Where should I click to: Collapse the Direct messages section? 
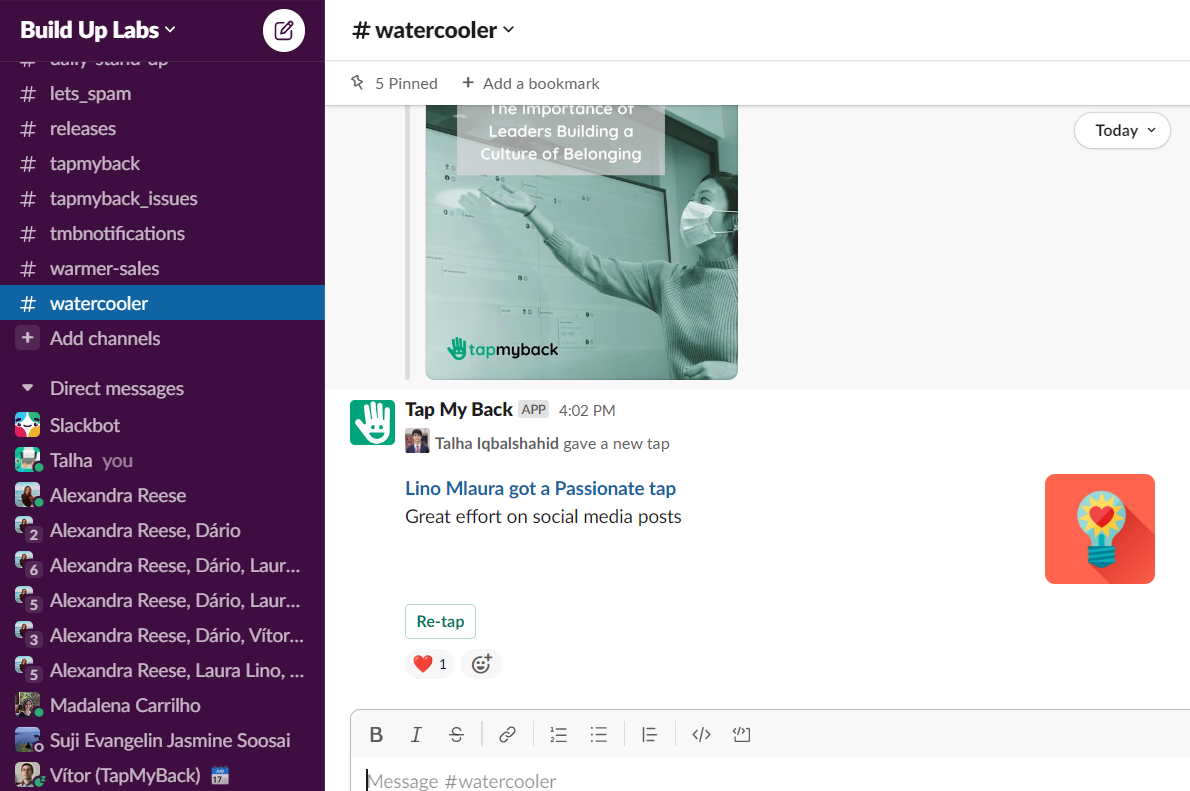click(x=28, y=388)
